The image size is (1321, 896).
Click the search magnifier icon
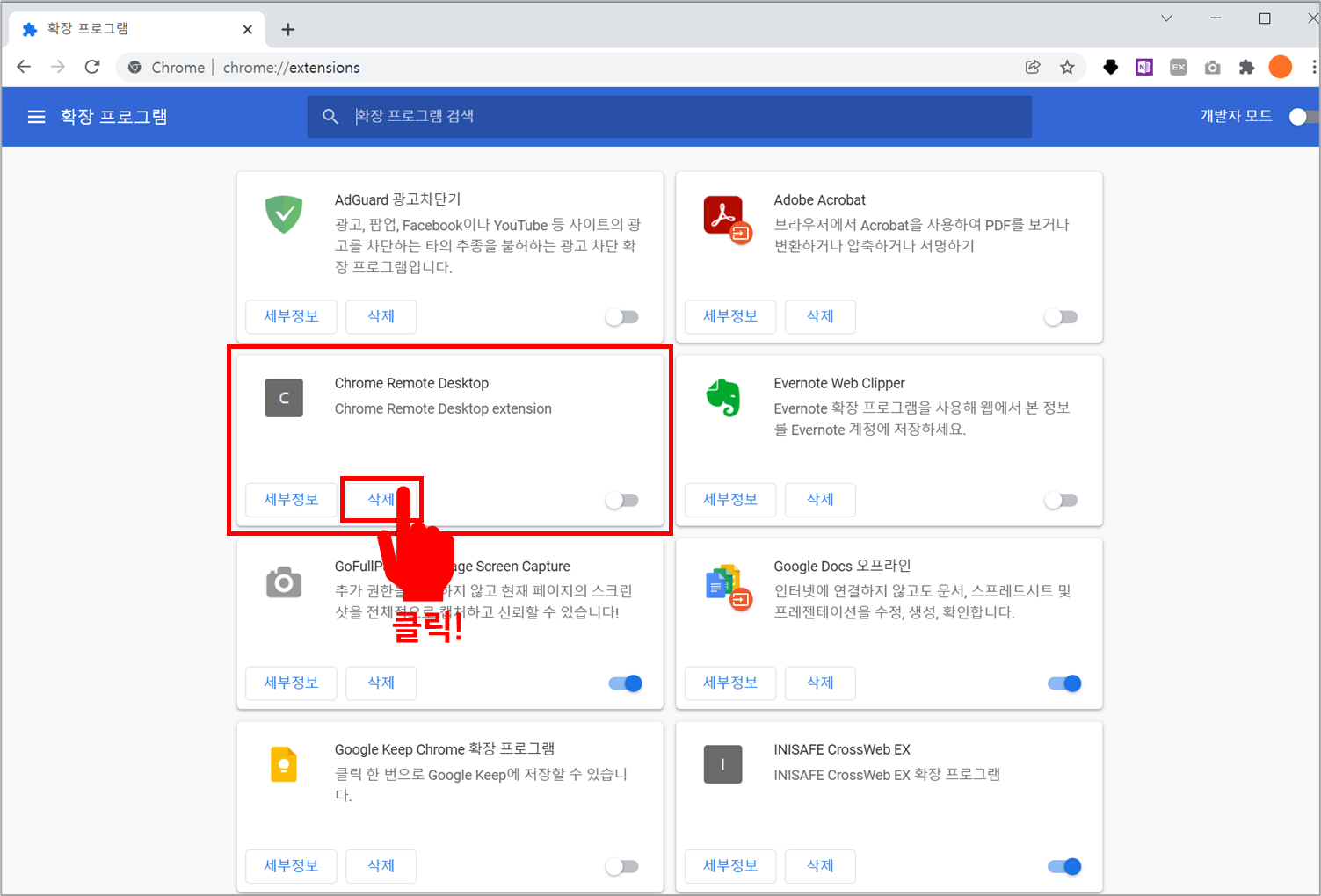330,116
